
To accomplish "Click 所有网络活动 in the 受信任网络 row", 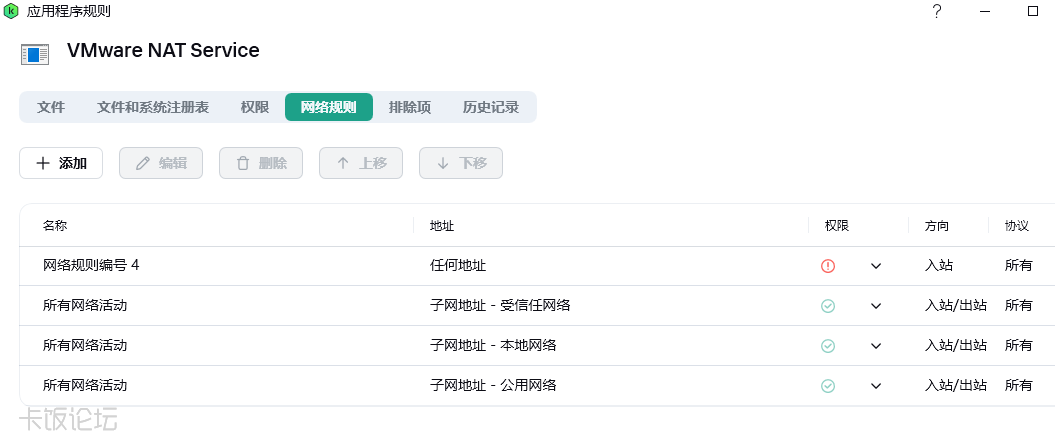I will point(85,306).
